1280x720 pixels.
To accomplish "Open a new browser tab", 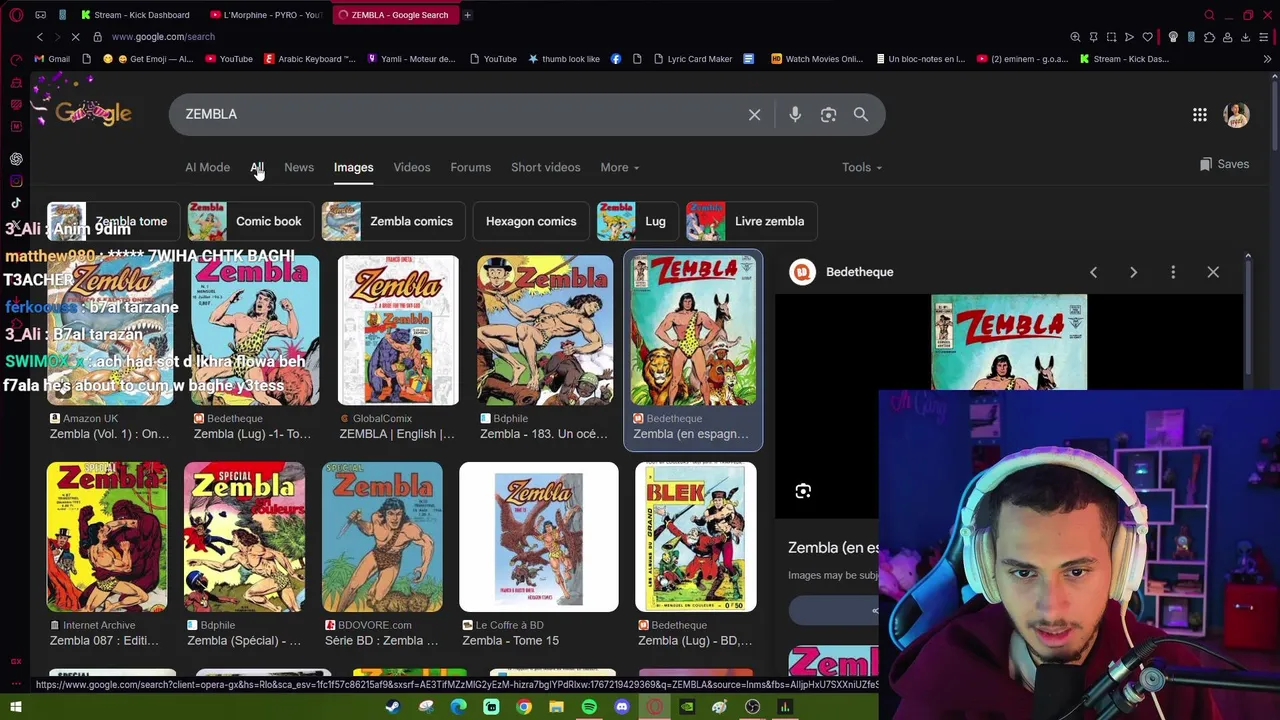I will click(x=467, y=15).
